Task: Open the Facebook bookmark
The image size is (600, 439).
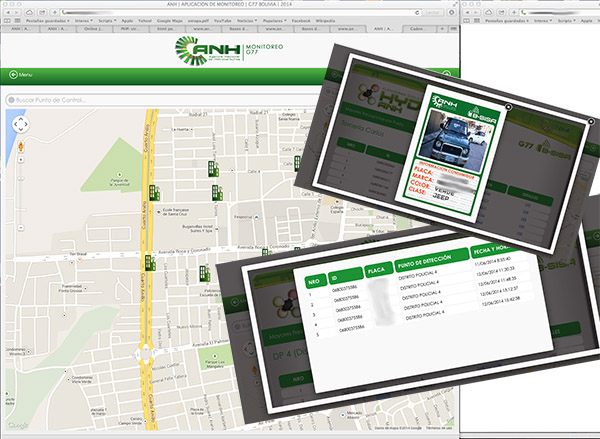Action: [301, 21]
